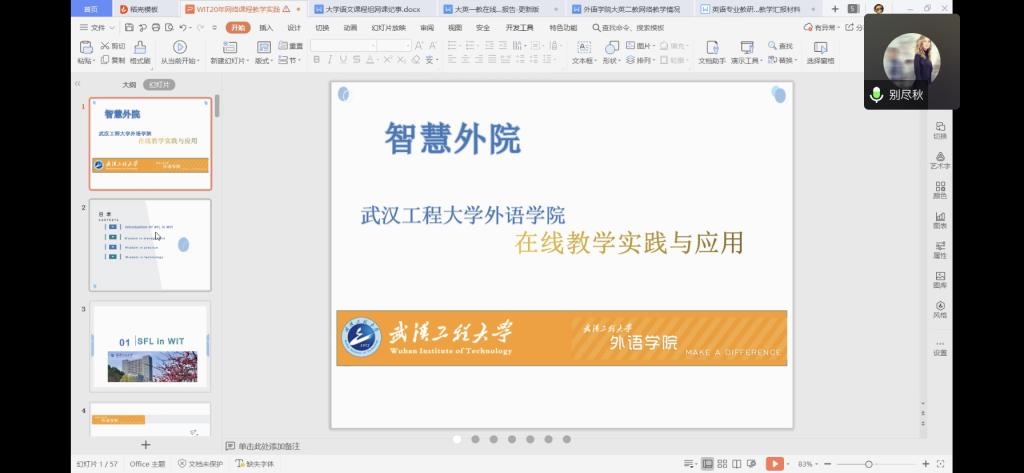The width and height of the screenshot is (1024, 473).
Task: Select slide 2 contents thumbnail
Action: [x=150, y=245]
